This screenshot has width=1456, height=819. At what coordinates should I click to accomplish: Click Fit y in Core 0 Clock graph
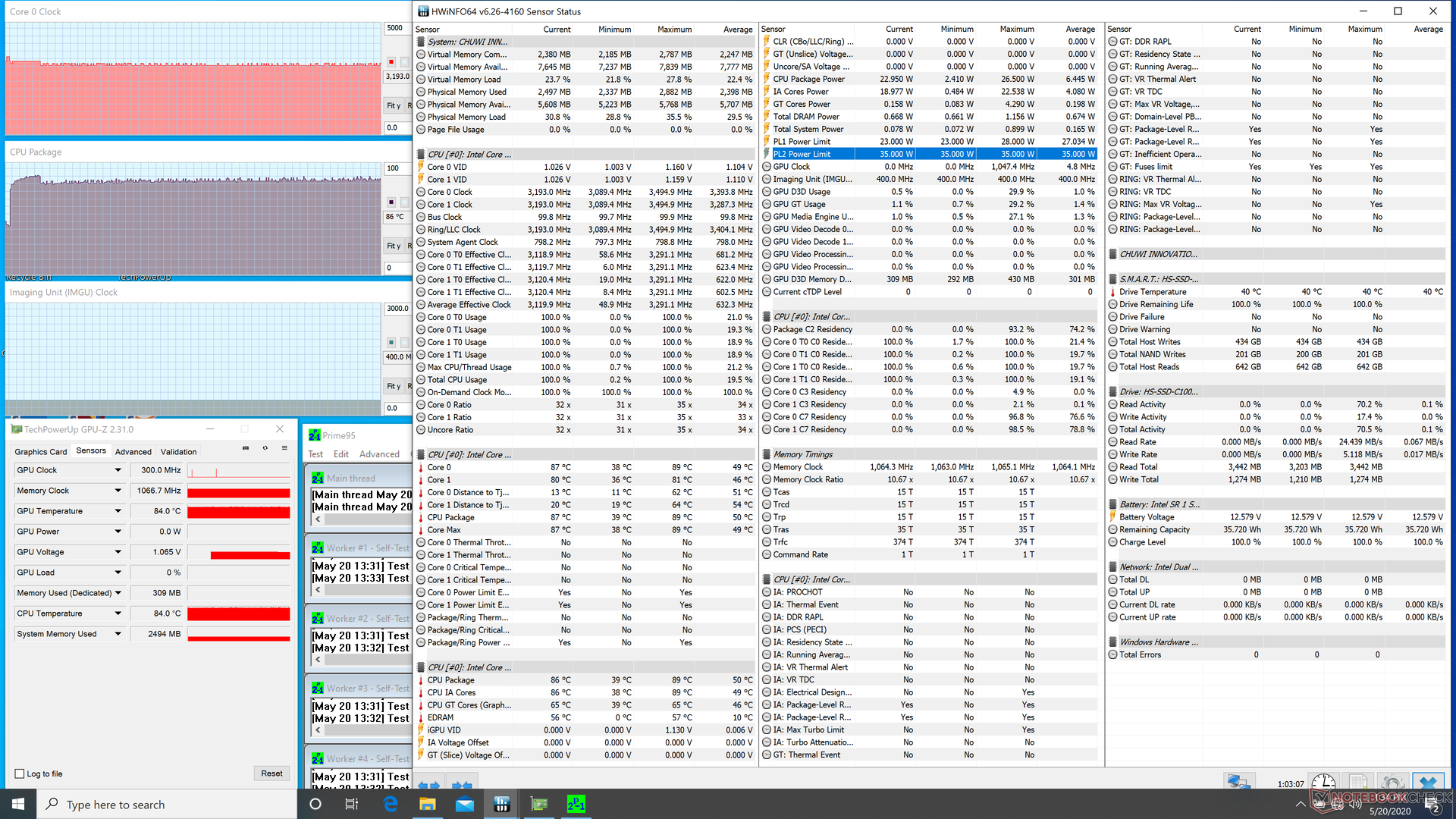click(394, 105)
